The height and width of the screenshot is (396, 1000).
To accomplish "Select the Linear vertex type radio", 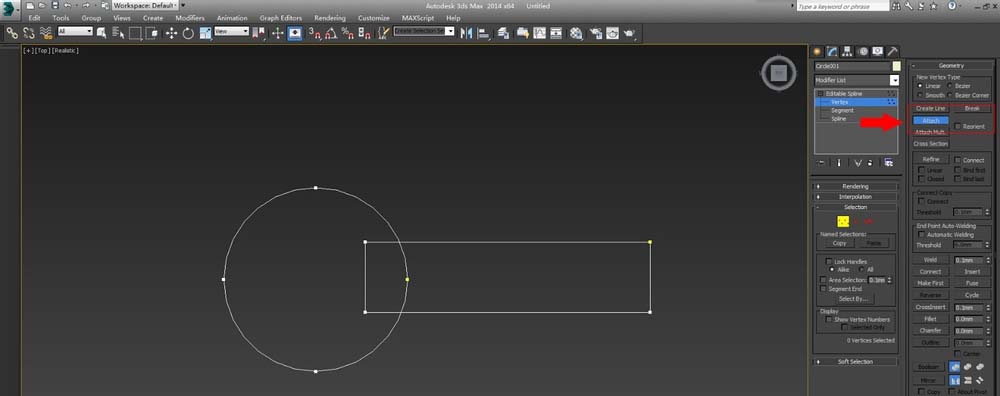I will pyautogui.click(x=920, y=86).
